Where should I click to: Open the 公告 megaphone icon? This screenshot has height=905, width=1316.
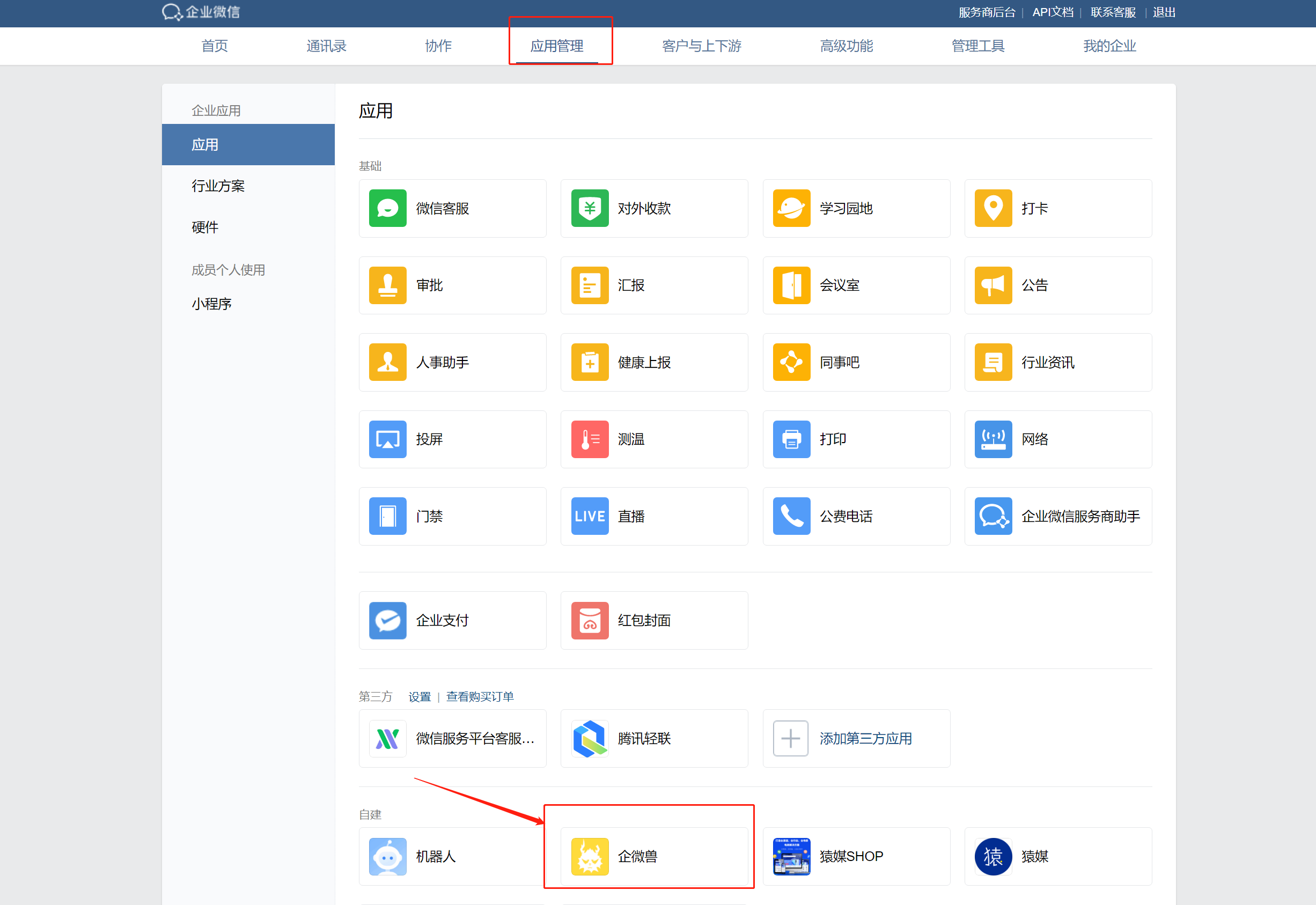tap(993, 285)
